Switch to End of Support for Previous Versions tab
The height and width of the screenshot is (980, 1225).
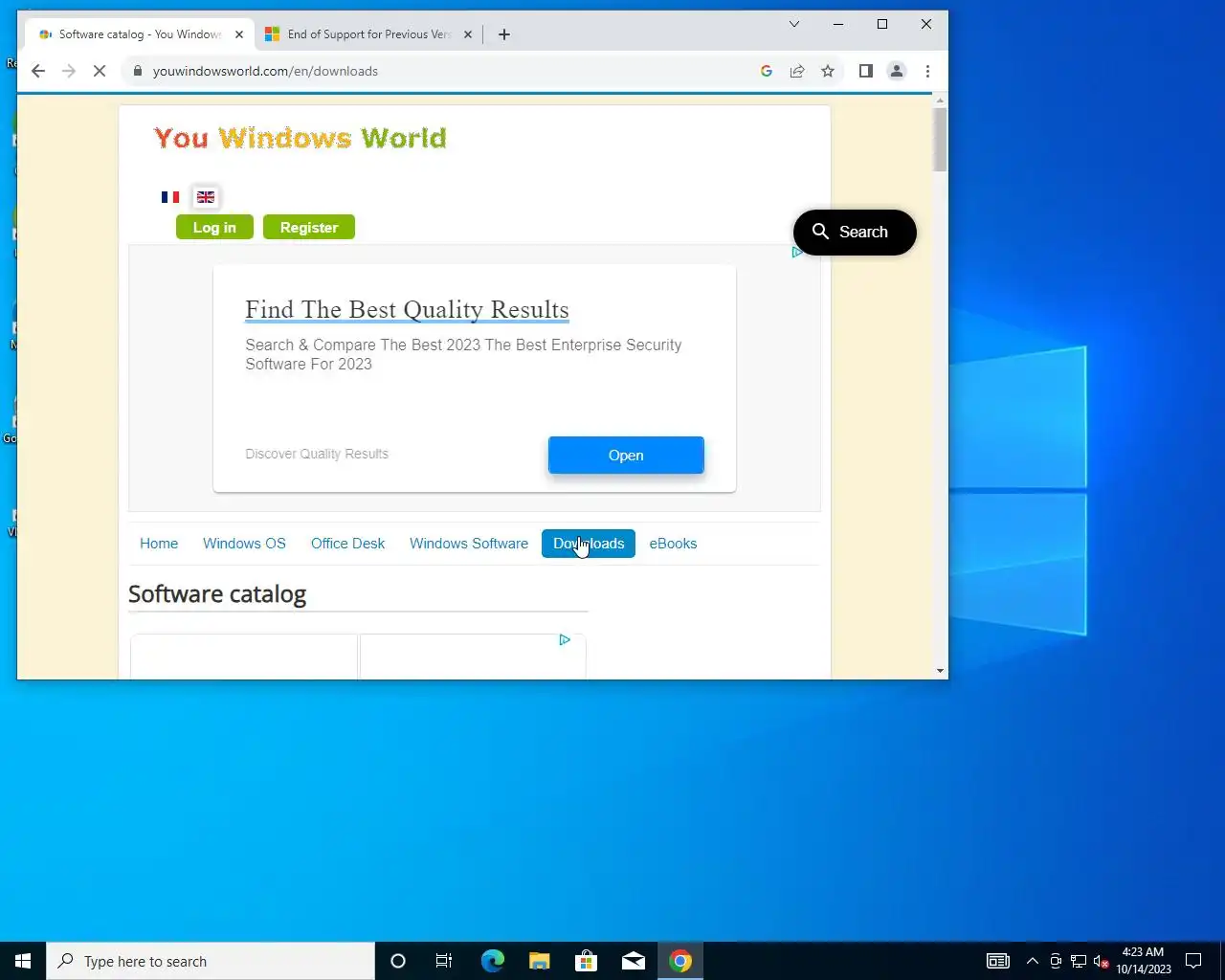pyautogui.click(x=368, y=34)
